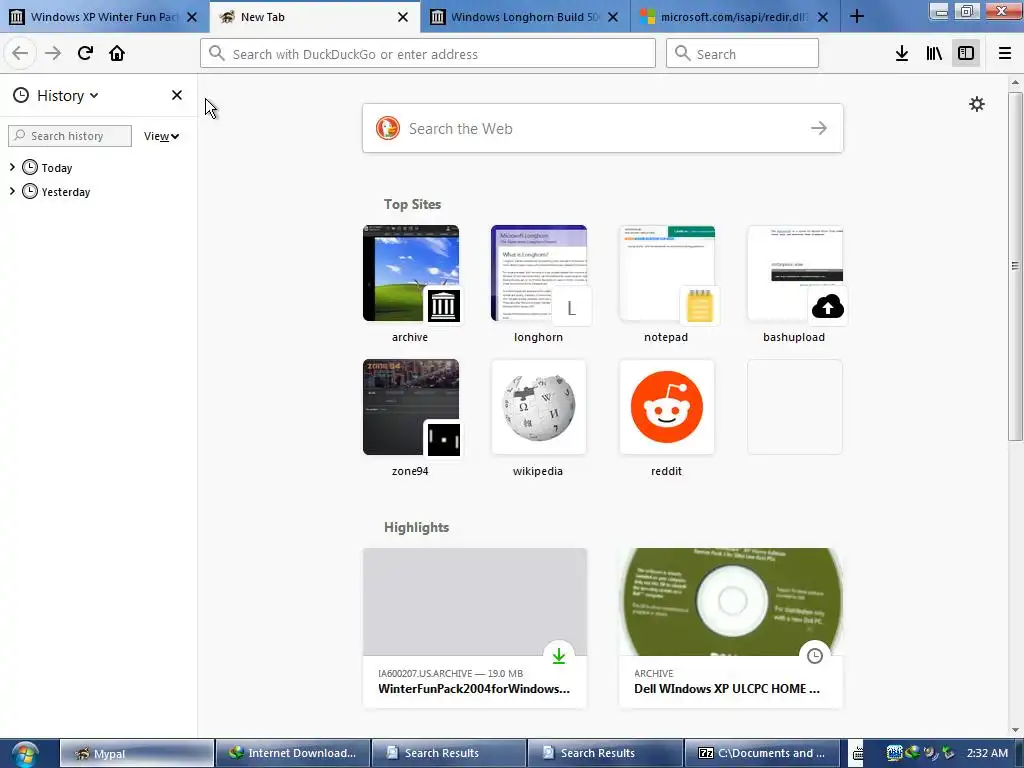Open the wikipedia top site tile

539,407
